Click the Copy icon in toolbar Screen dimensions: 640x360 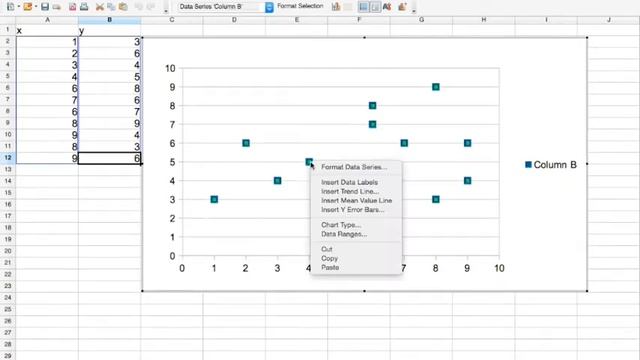[111, 7]
